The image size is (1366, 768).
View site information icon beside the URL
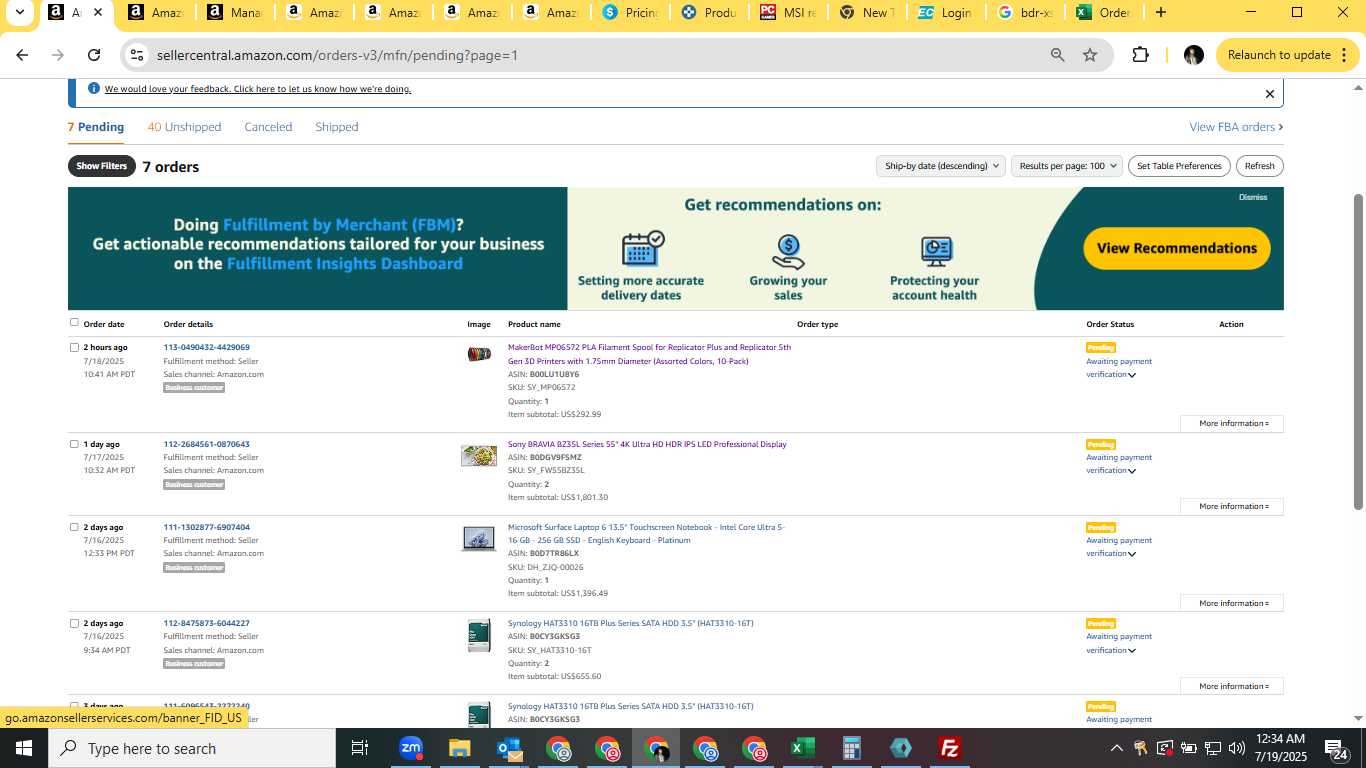(x=138, y=55)
